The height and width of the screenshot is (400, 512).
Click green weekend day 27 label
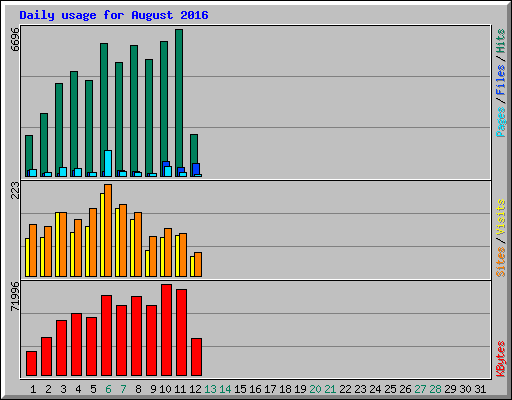(420, 389)
